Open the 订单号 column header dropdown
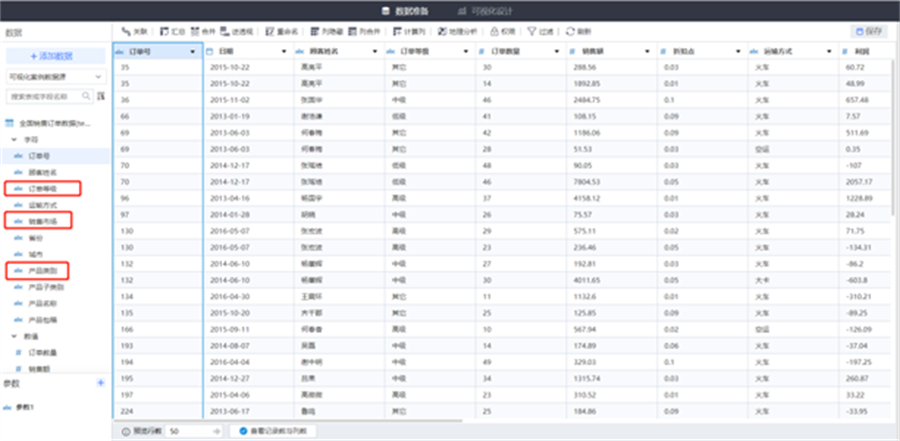Viewport: 900px width, 441px height. [x=192, y=51]
